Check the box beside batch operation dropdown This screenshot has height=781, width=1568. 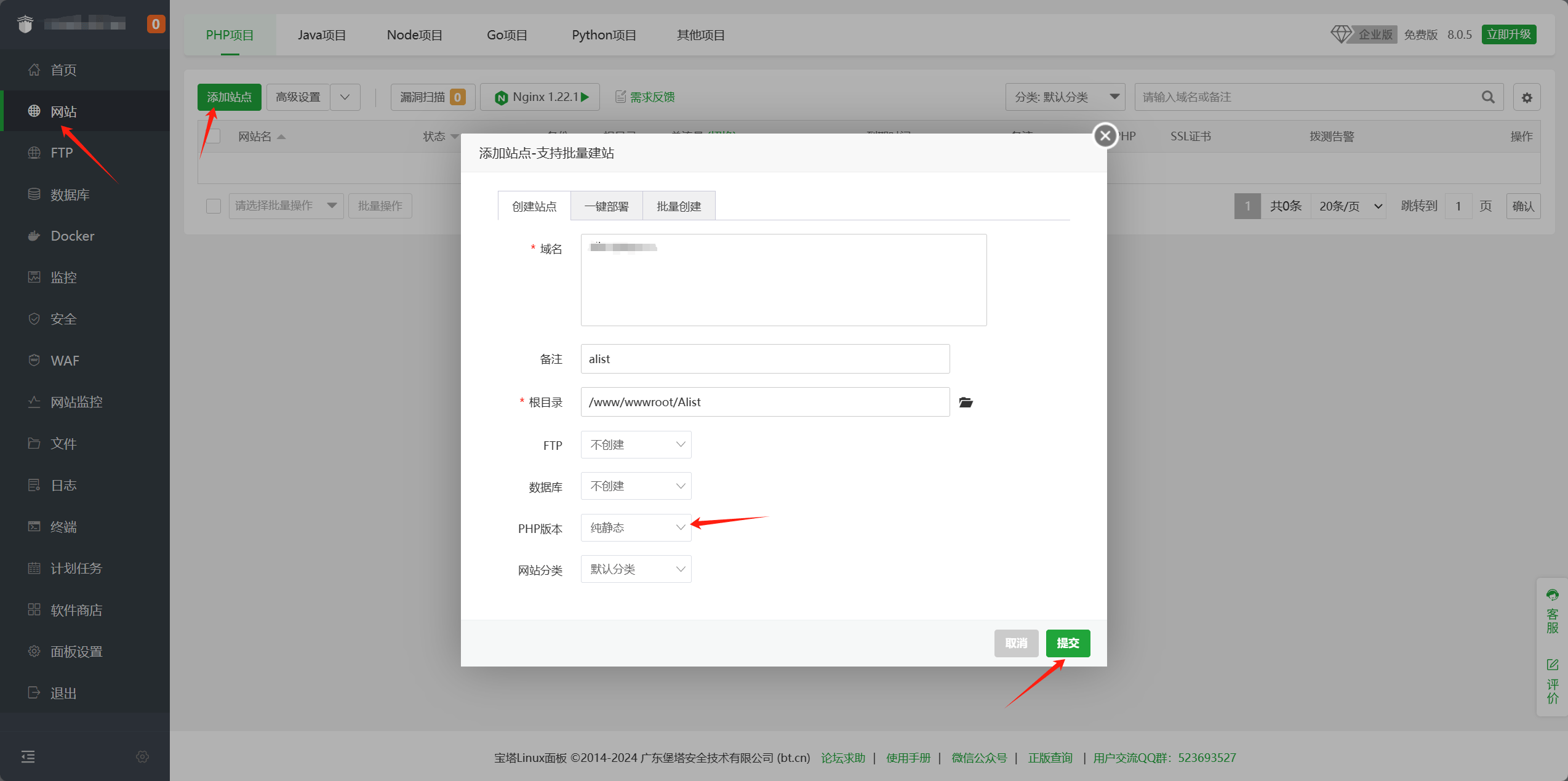[x=214, y=206]
